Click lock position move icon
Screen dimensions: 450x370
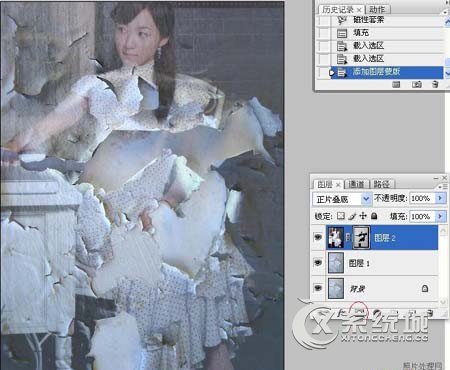click(363, 216)
